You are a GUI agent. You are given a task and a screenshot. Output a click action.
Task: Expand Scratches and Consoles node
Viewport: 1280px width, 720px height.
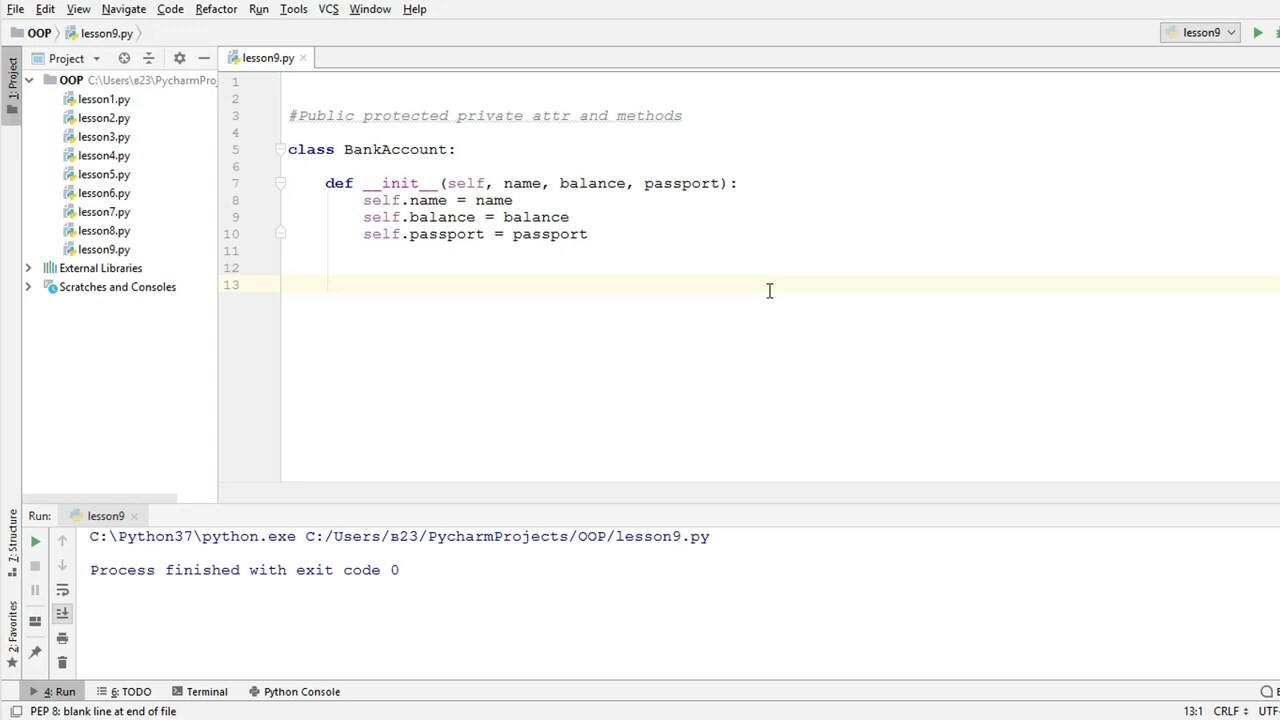click(28, 287)
